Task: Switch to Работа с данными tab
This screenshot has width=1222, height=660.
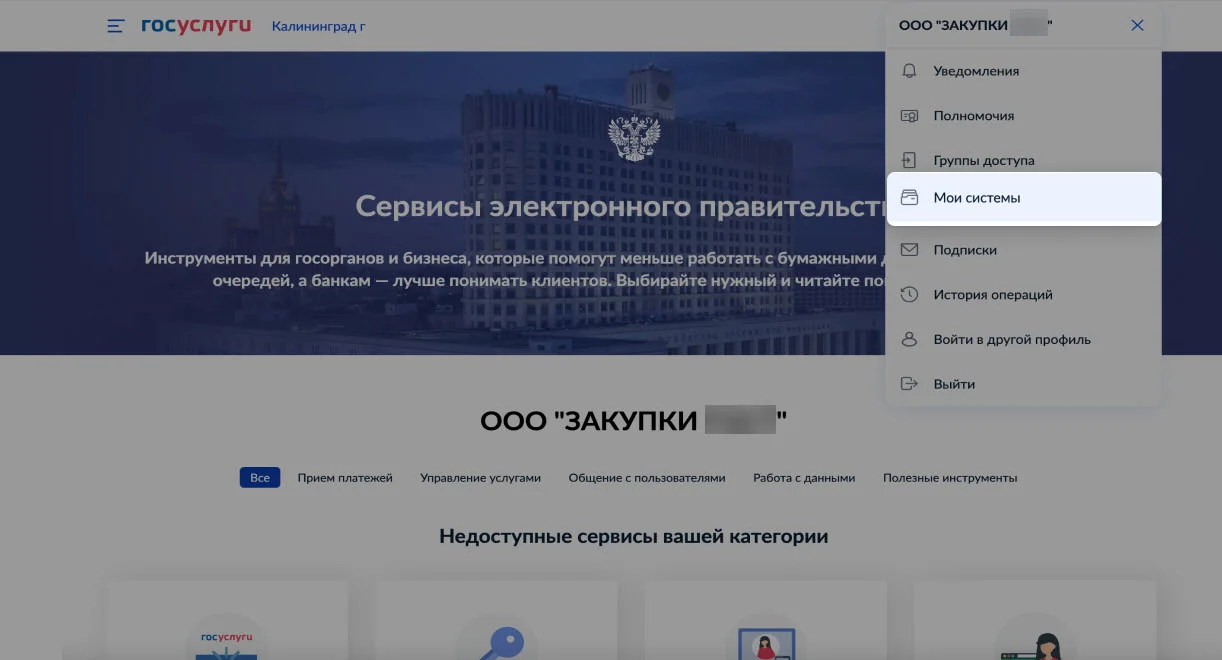Action: click(x=804, y=478)
